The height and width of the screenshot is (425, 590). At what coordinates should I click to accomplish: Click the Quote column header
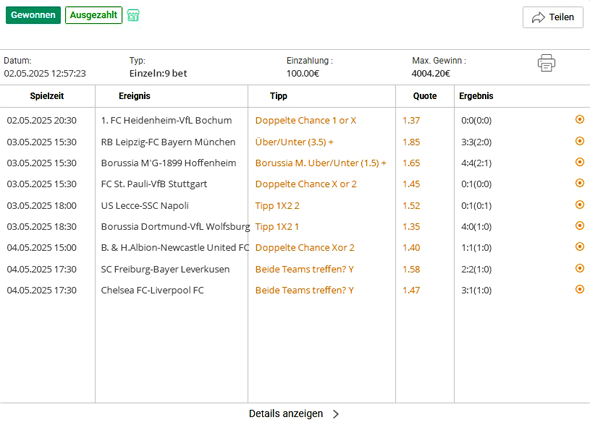point(425,96)
